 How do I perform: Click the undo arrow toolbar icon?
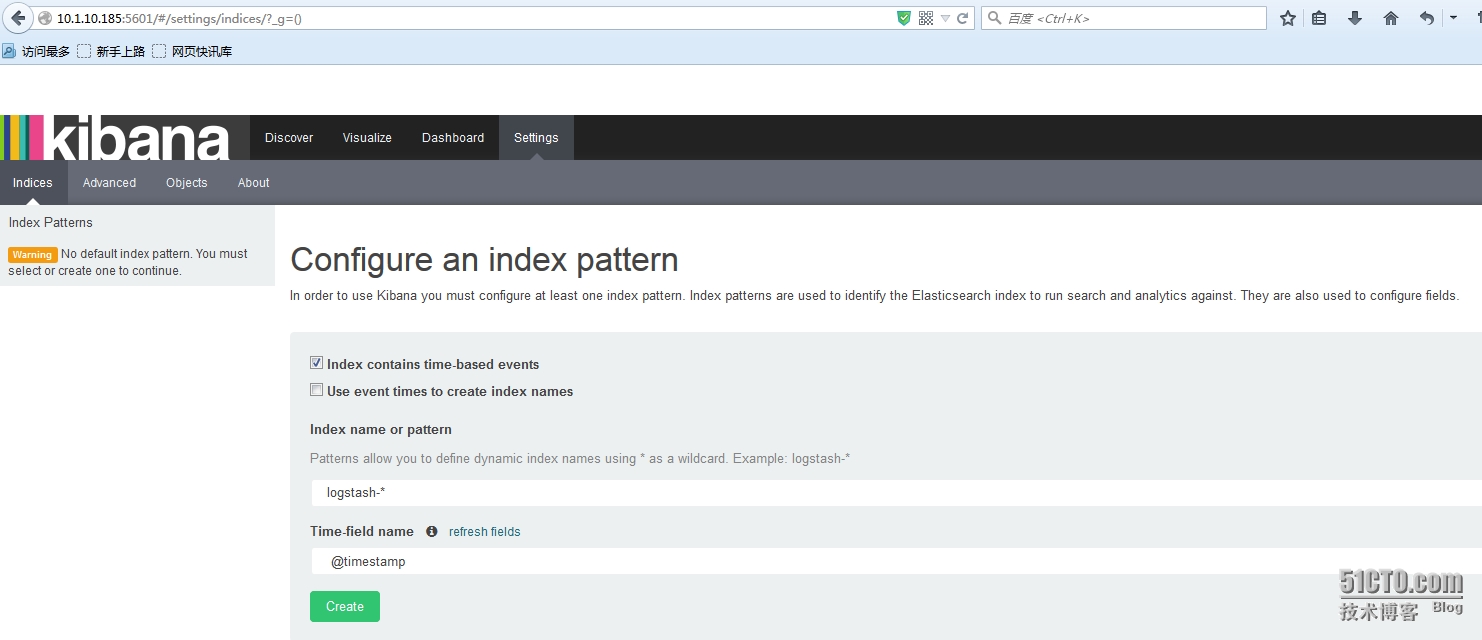pos(1427,18)
